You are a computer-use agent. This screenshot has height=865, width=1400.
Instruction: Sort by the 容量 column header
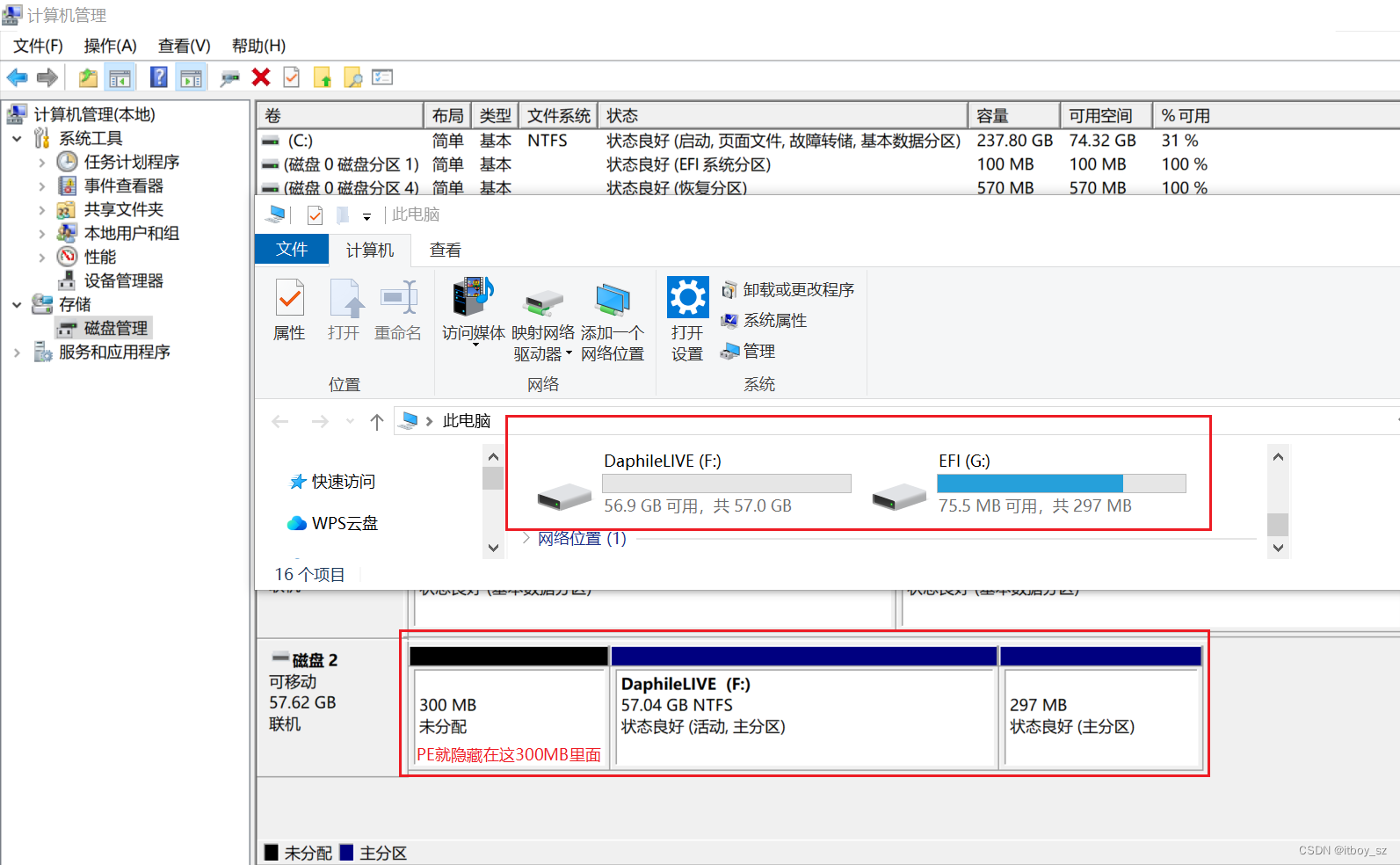(x=1014, y=116)
